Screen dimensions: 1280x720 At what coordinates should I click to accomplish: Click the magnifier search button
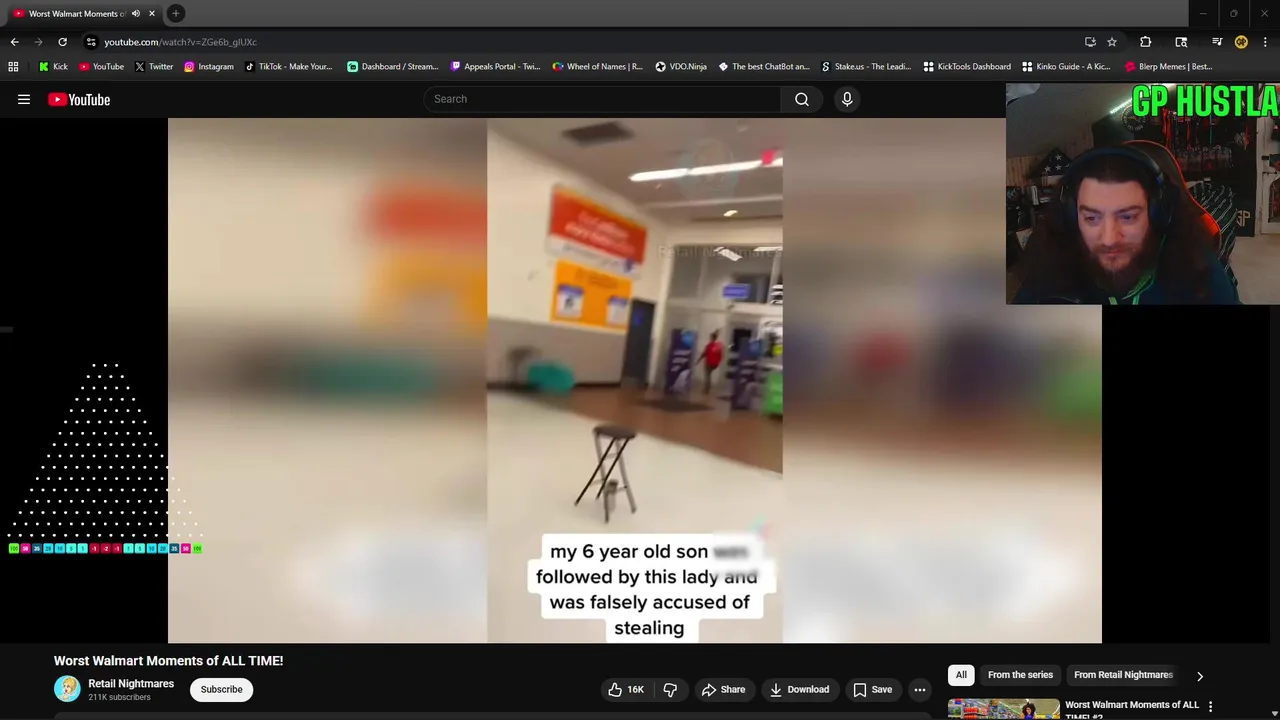(802, 99)
